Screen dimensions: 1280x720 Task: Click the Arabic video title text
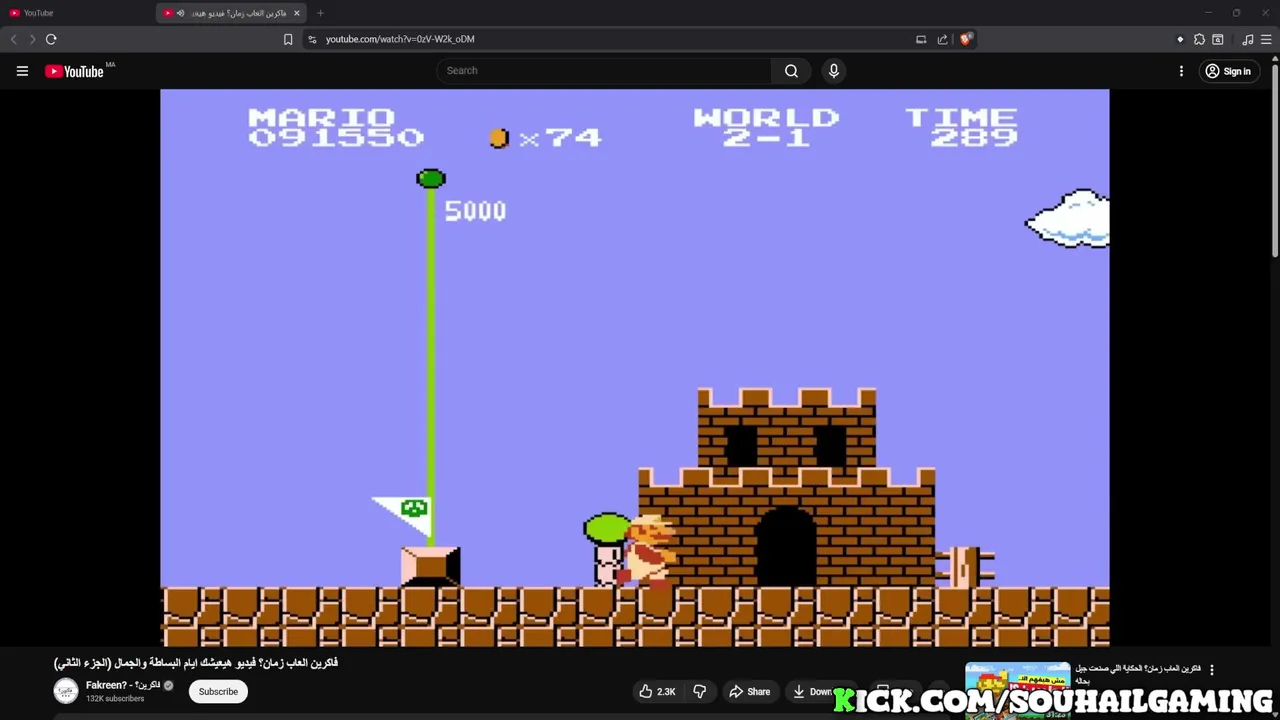[196, 663]
